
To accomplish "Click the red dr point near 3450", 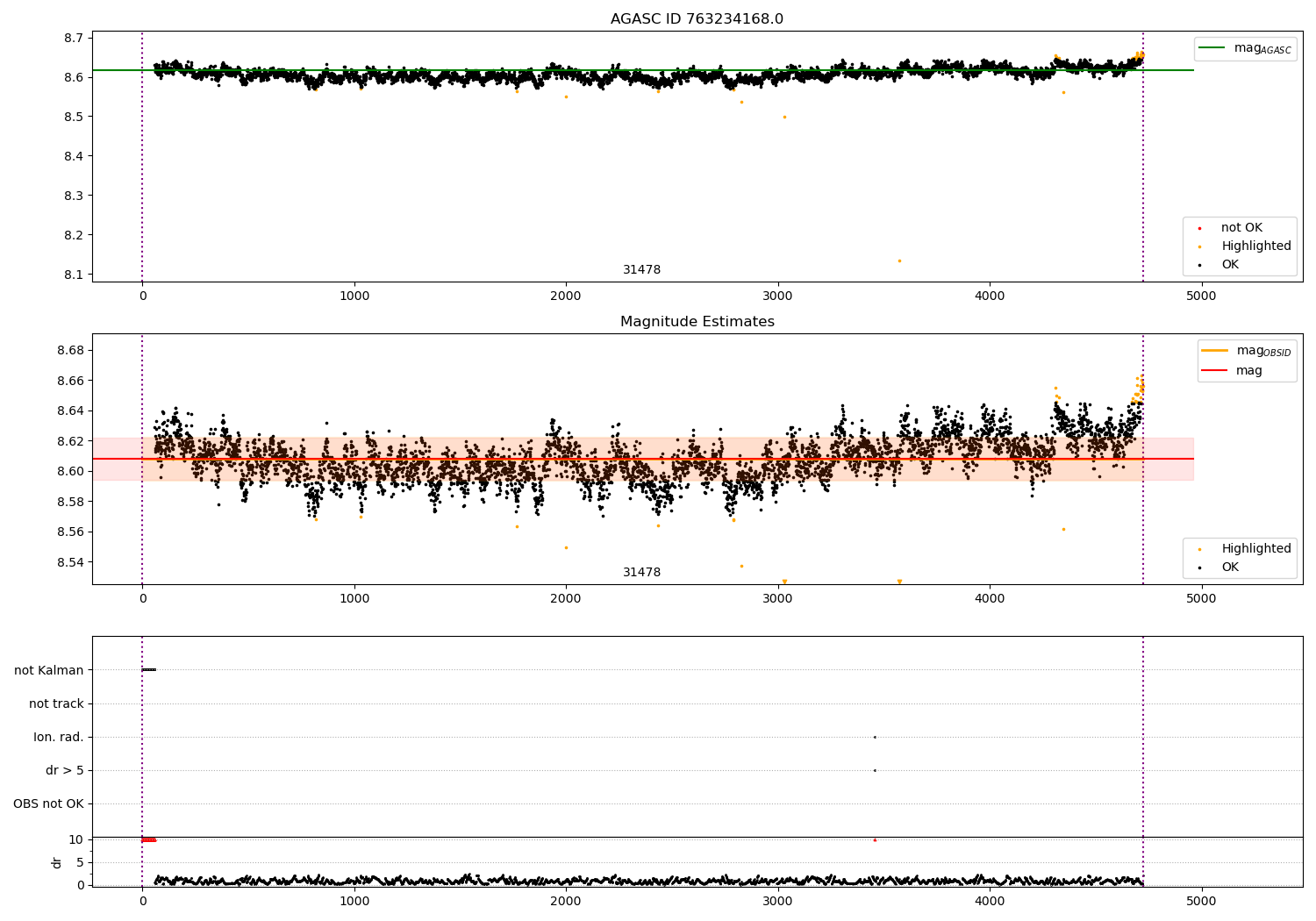I will click(x=875, y=839).
